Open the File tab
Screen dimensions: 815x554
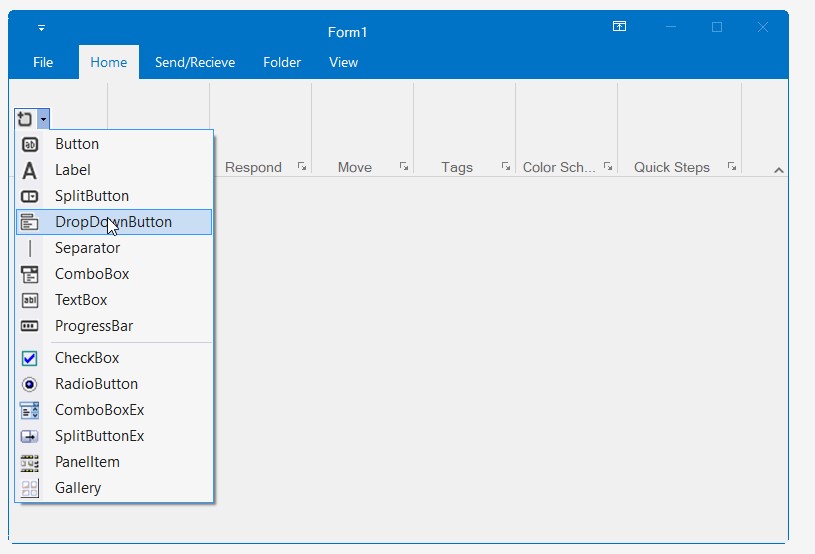tap(43, 62)
